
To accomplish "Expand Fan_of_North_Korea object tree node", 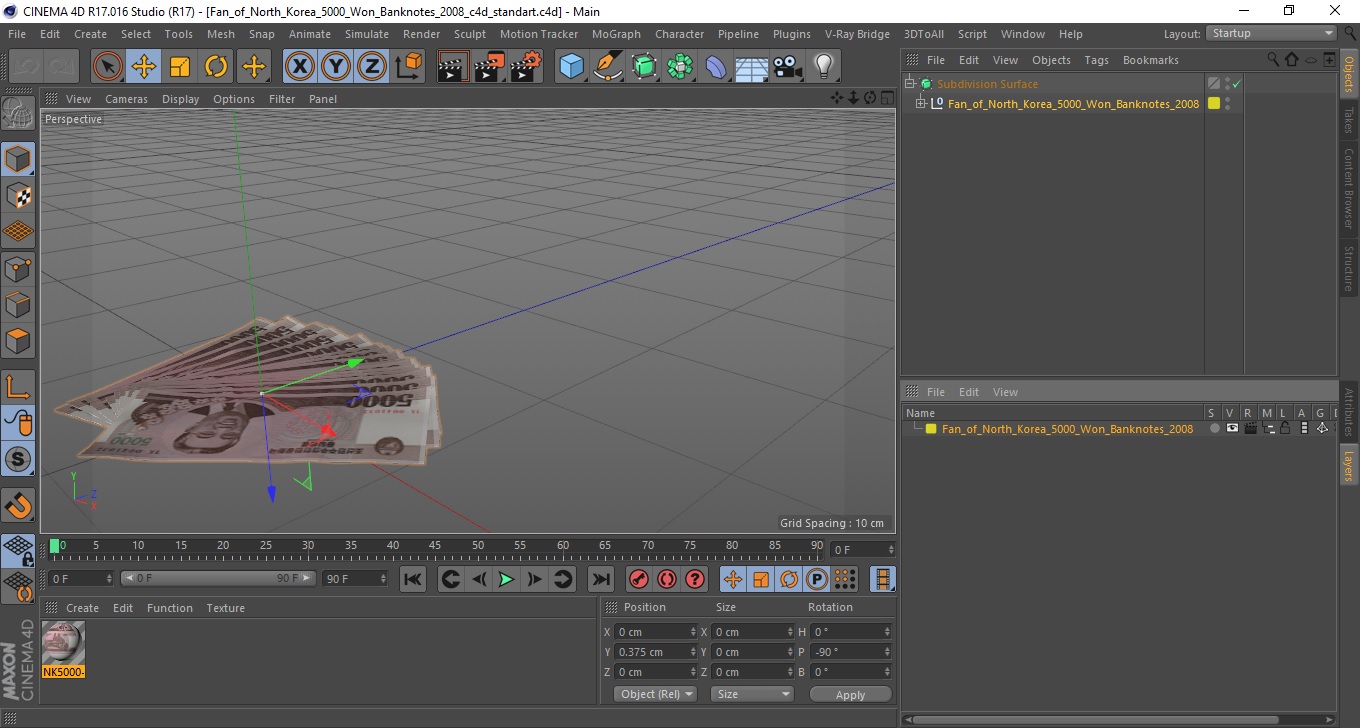I will pos(921,104).
